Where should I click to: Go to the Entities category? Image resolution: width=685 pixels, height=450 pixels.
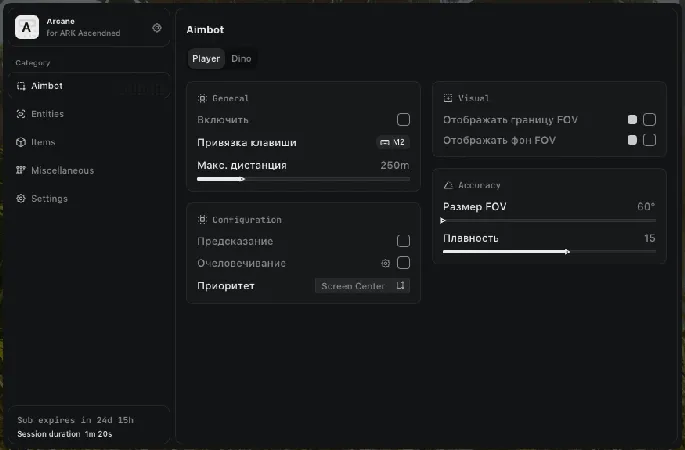coord(47,114)
